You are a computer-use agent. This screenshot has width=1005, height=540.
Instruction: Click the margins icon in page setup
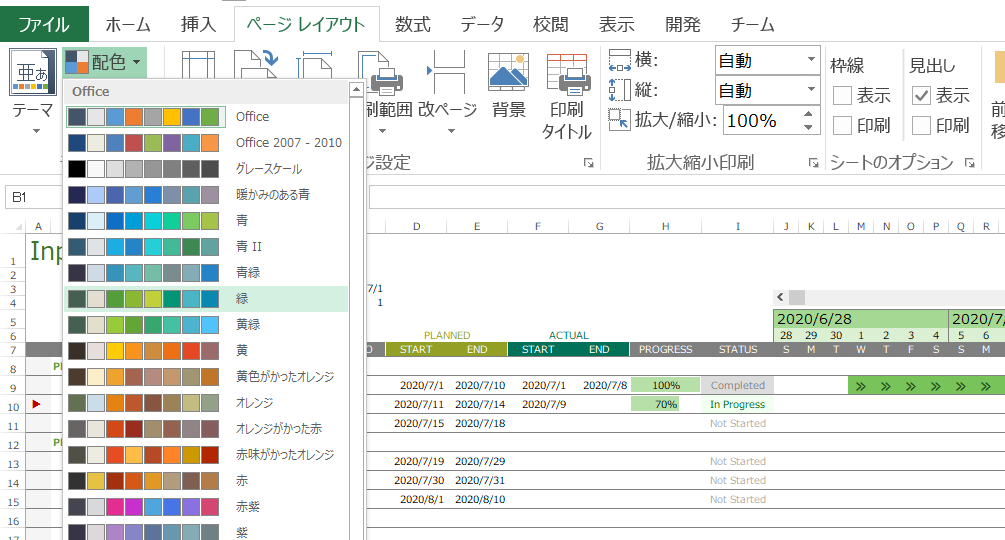[198, 65]
